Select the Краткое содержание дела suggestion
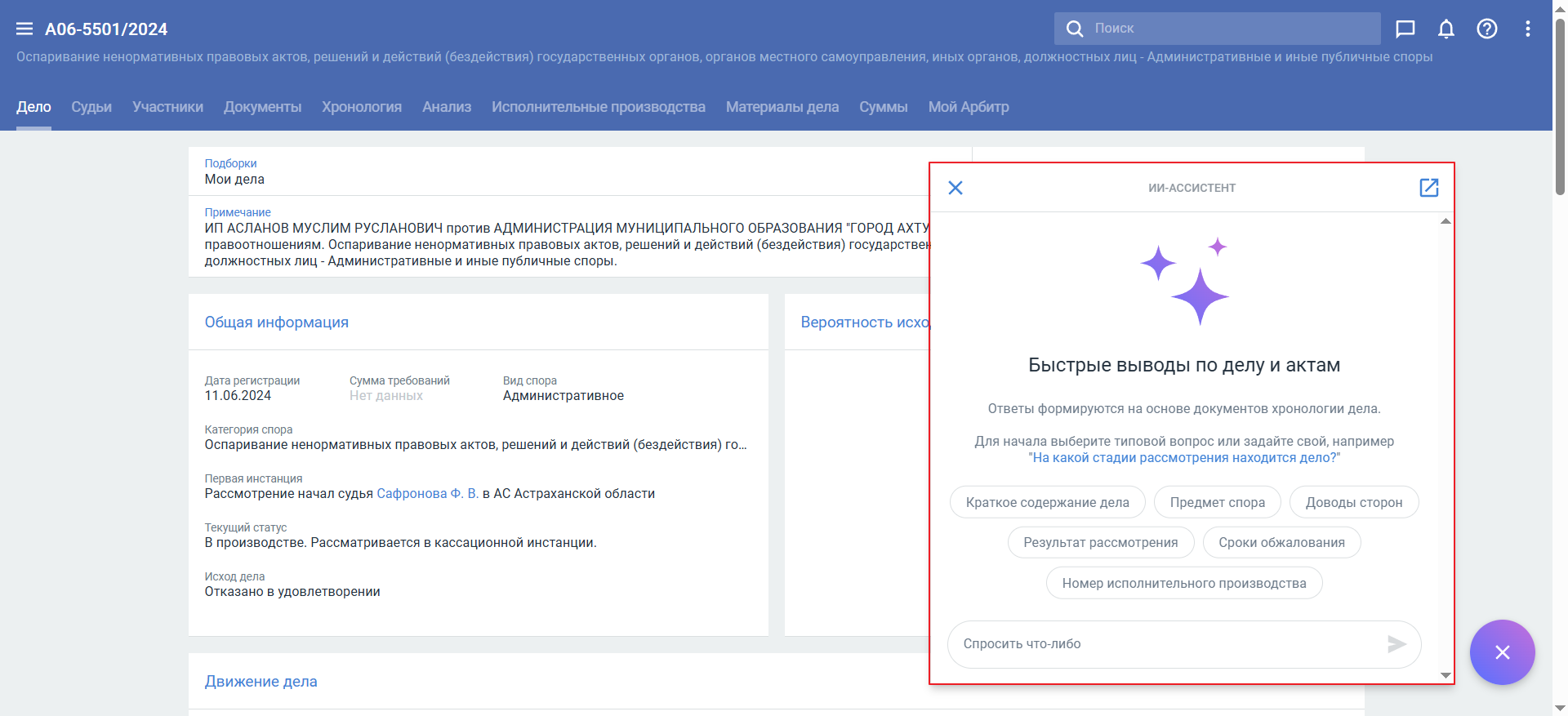The image size is (1568, 716). coord(1047,502)
